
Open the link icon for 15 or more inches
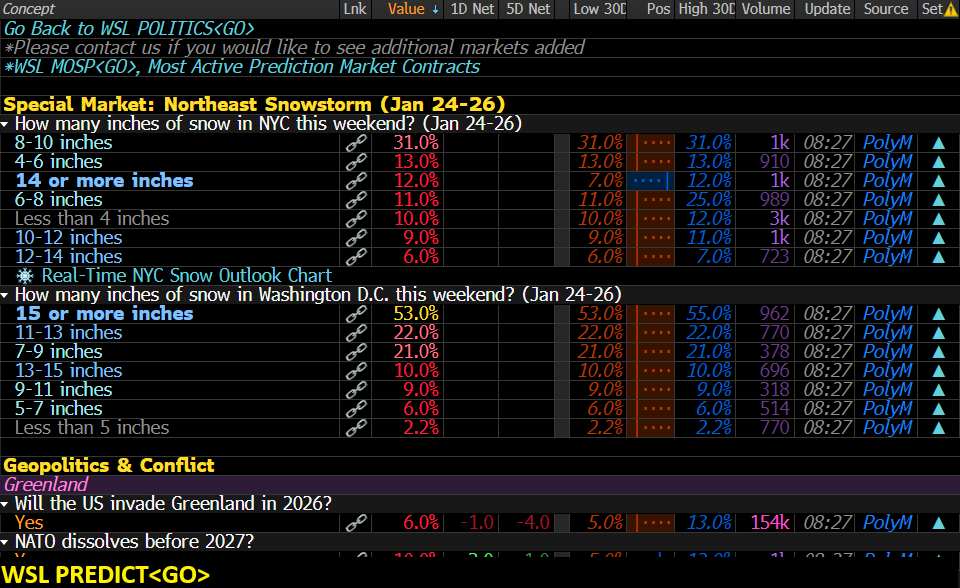point(356,314)
